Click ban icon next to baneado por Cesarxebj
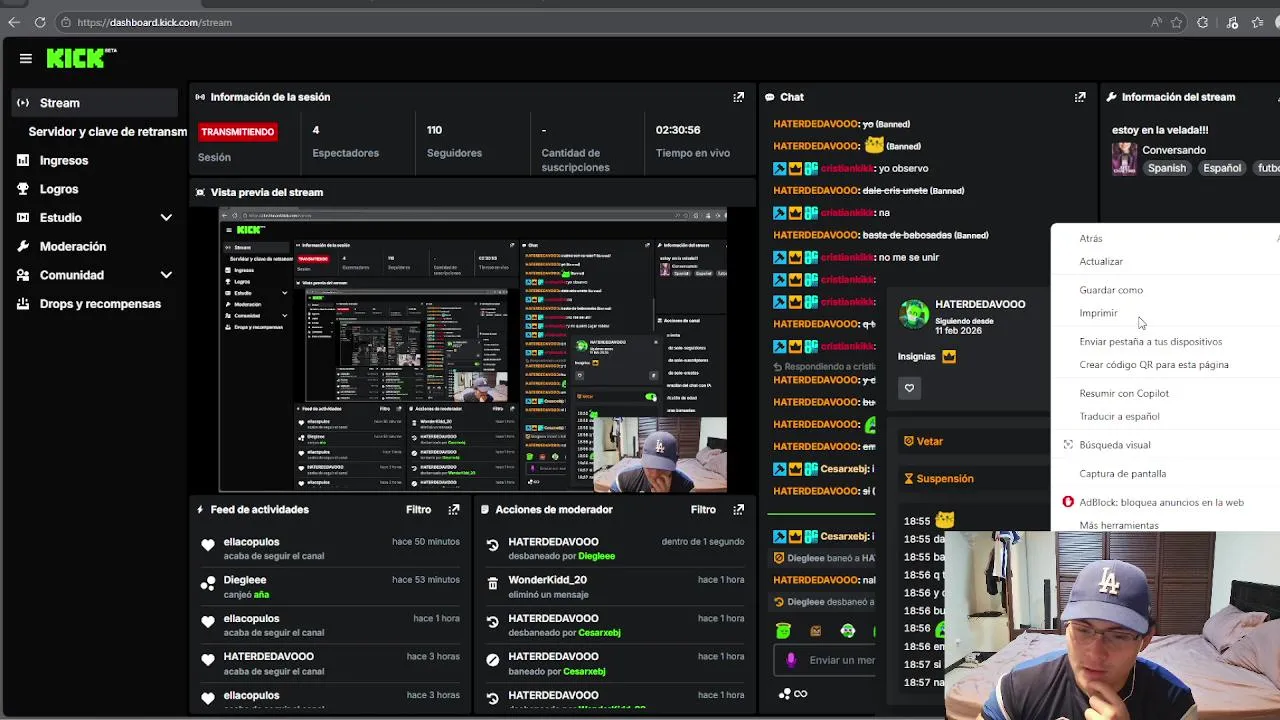This screenshot has width=1280, height=720. pos(492,660)
